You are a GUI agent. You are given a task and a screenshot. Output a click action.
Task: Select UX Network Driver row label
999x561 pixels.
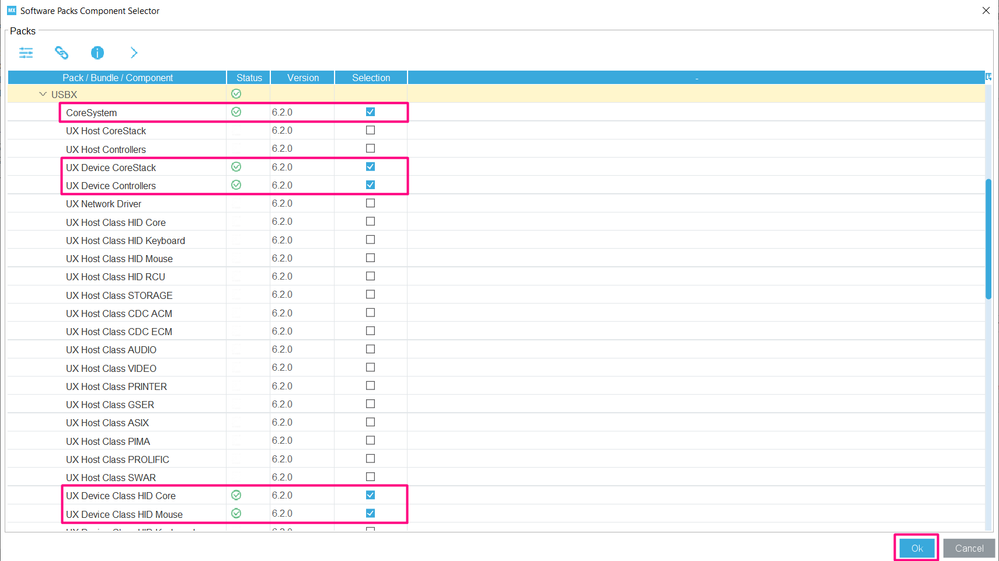pyautogui.click(x=103, y=204)
